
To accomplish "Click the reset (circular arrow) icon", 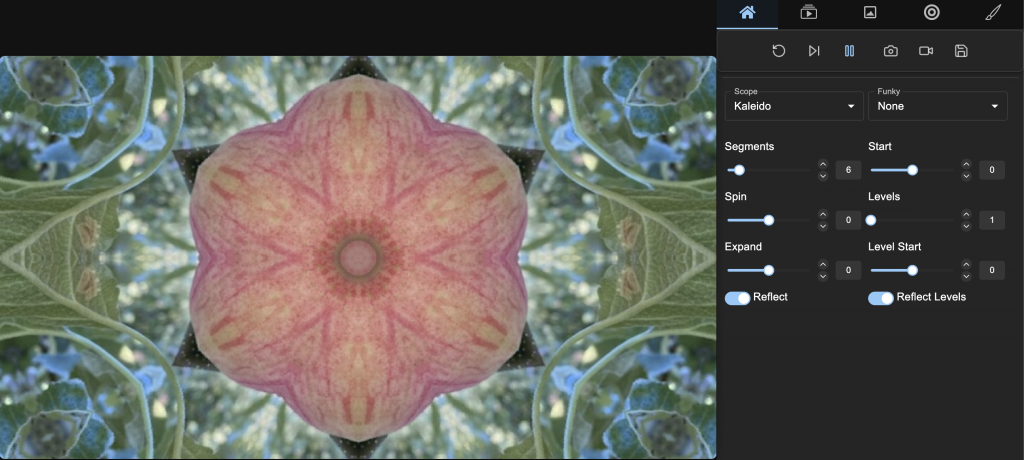I will (x=779, y=51).
